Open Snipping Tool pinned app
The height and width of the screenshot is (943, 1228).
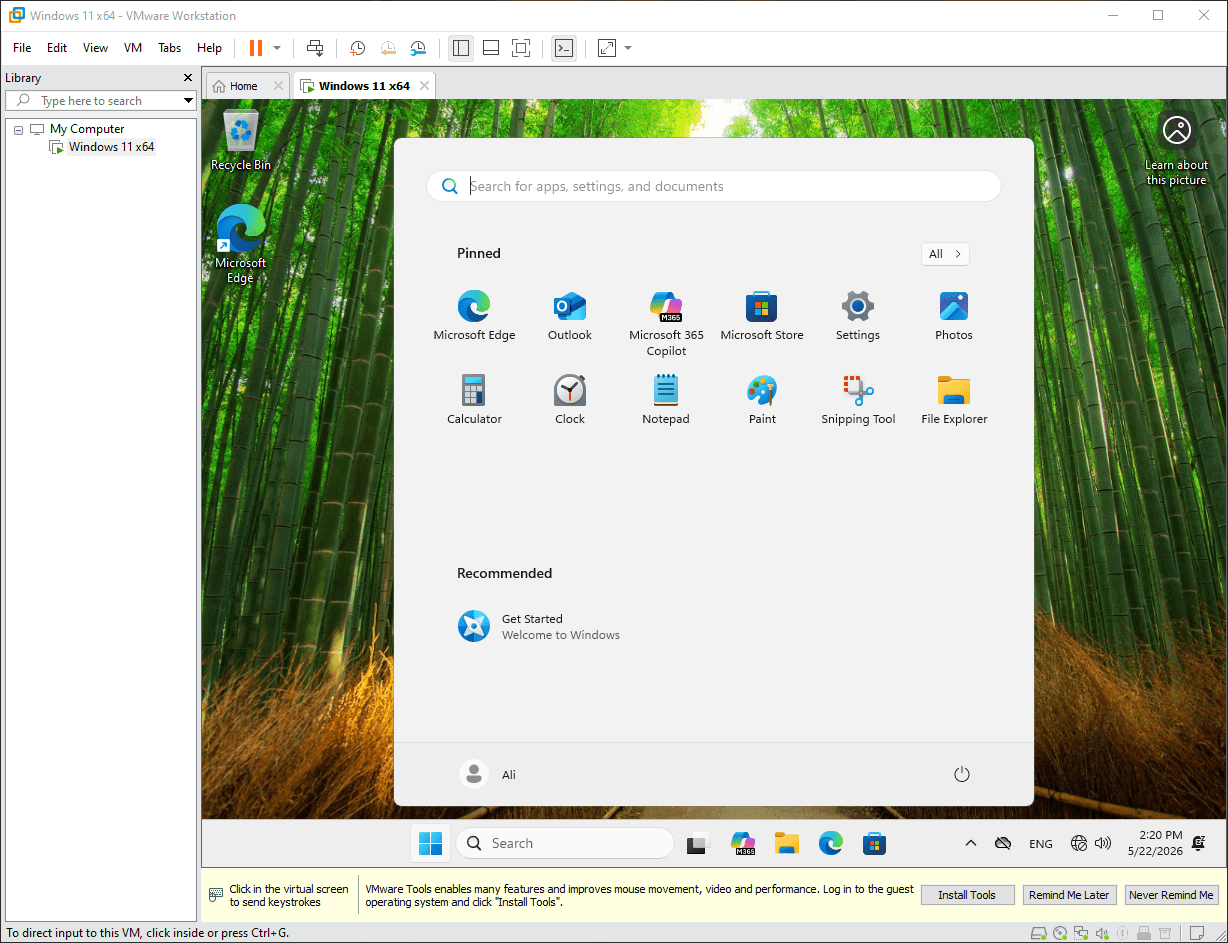pos(858,400)
